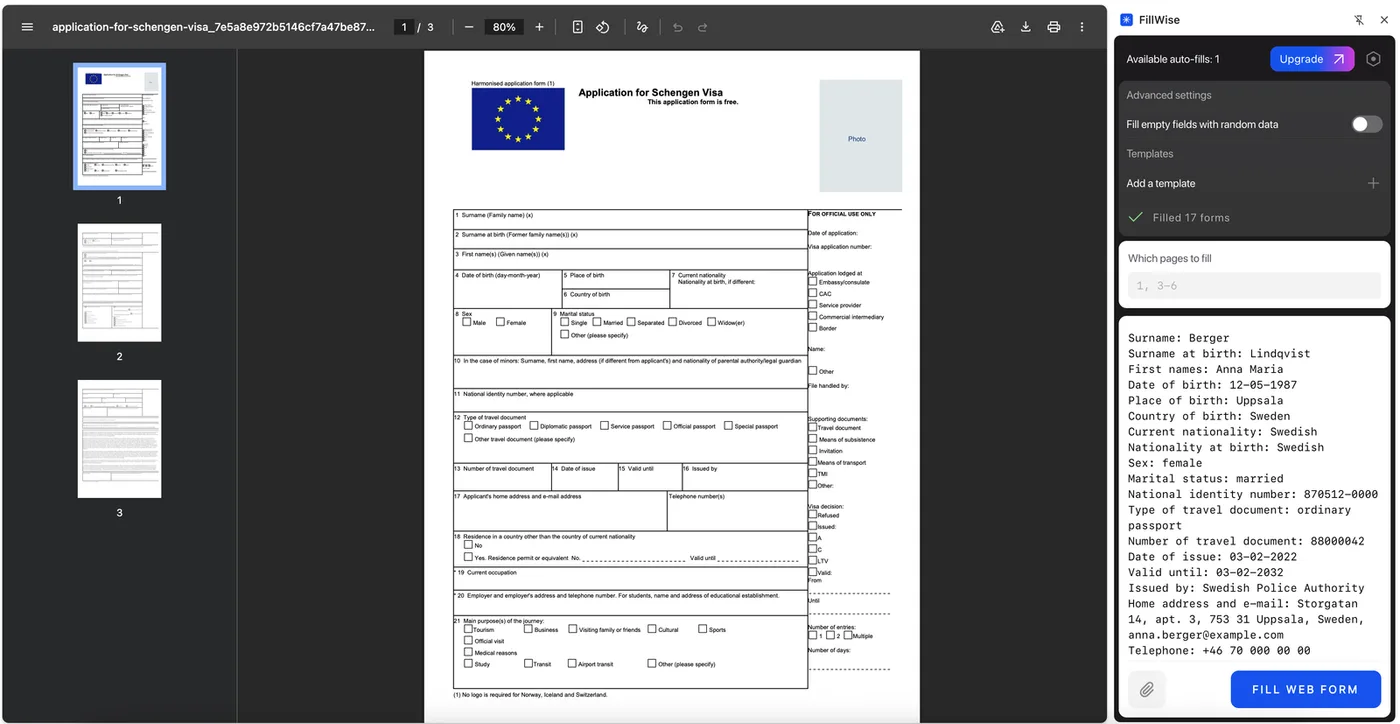The image size is (1400, 724).
Task: Click Add a template
Action: (x=1161, y=183)
